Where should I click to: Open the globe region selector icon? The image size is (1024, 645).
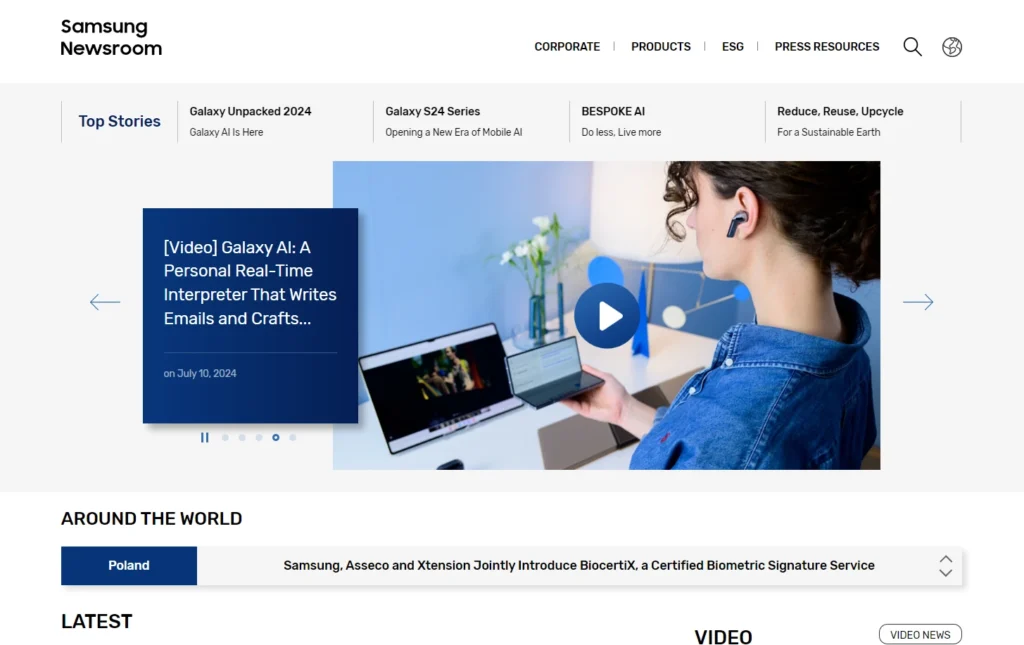point(952,47)
